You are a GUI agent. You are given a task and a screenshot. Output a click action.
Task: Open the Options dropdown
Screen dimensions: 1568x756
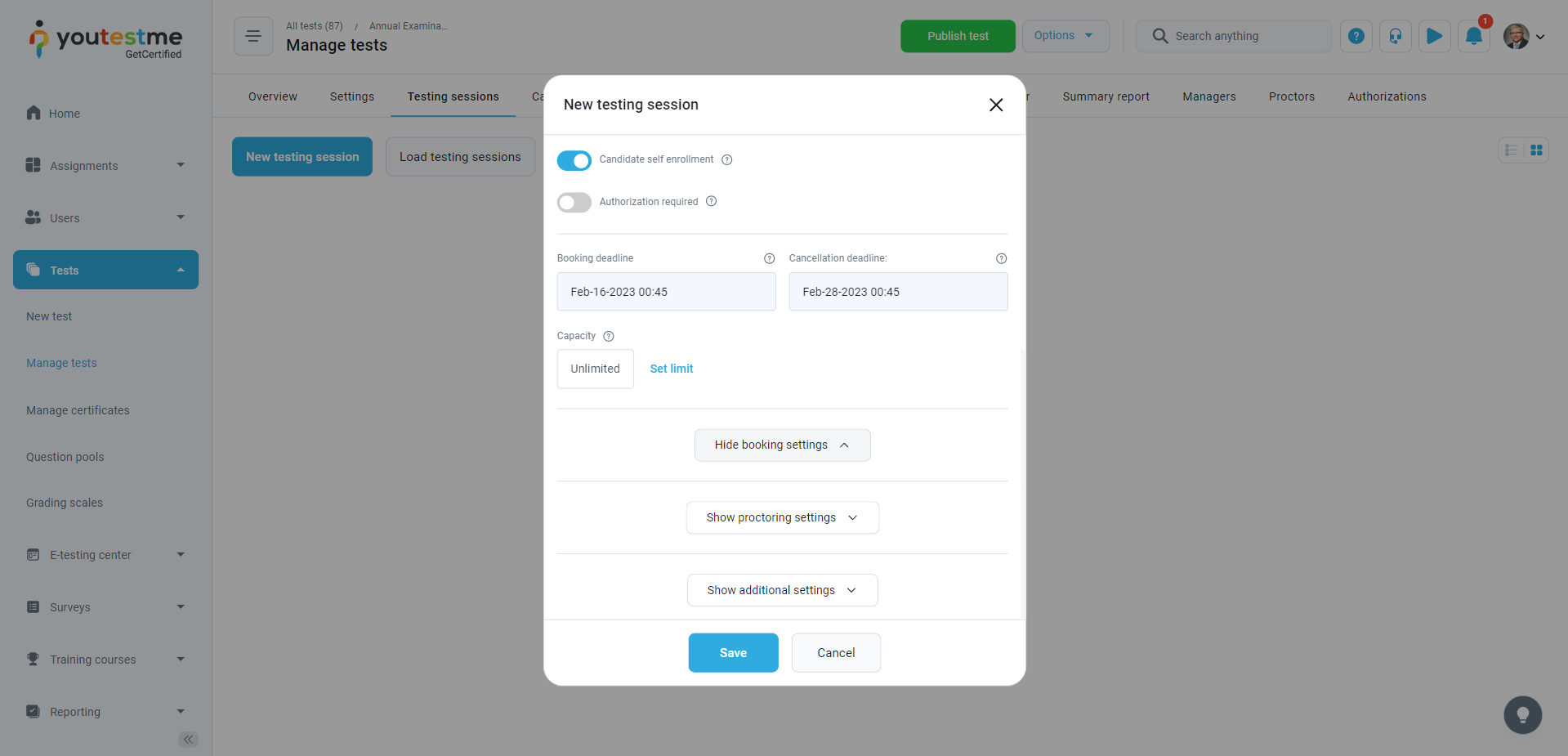pos(1065,36)
